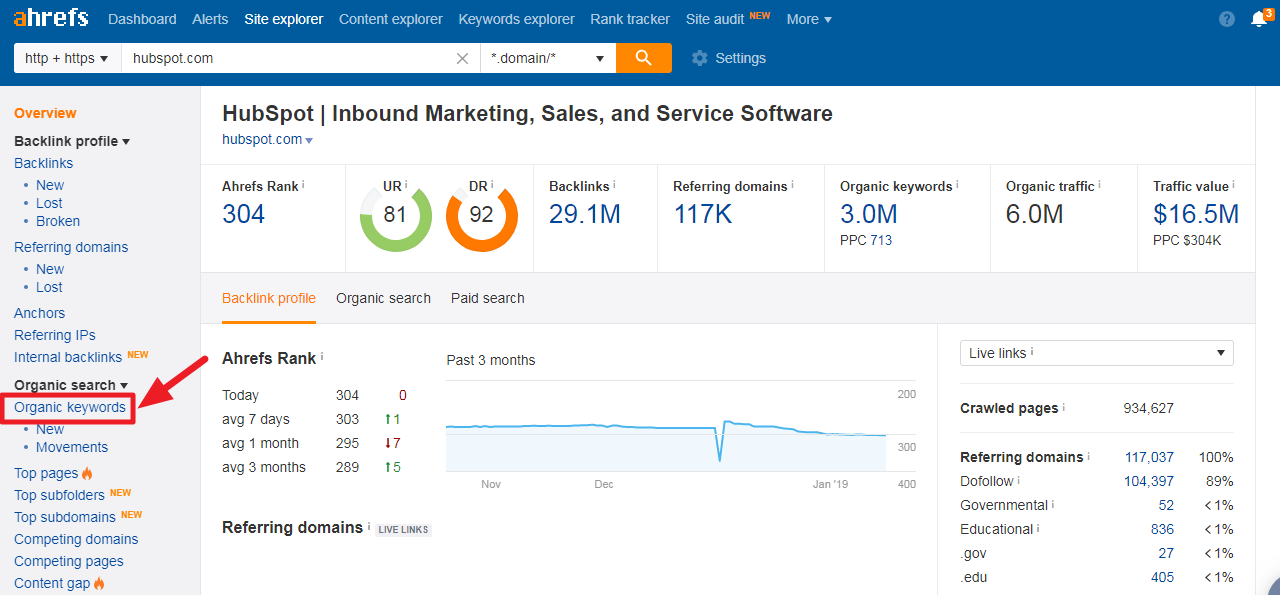Open Competing domains in the sidebar

(x=76, y=539)
